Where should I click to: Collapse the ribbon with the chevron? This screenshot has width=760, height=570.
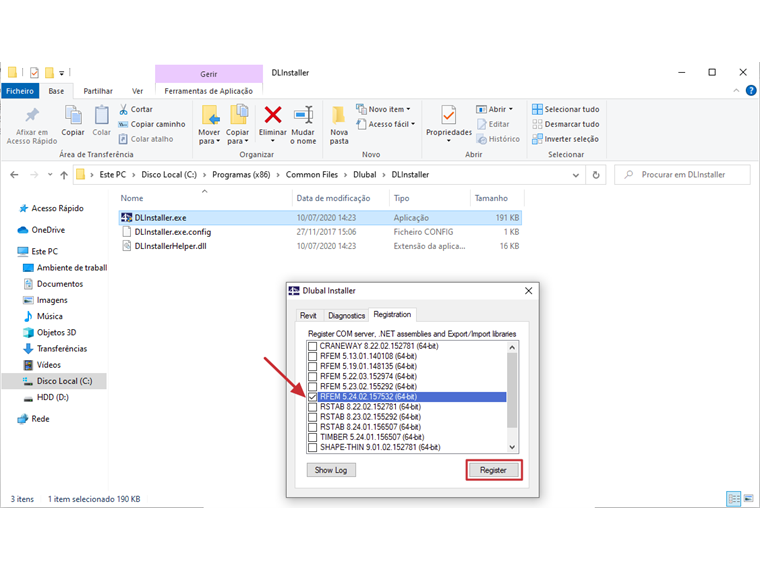tap(736, 91)
